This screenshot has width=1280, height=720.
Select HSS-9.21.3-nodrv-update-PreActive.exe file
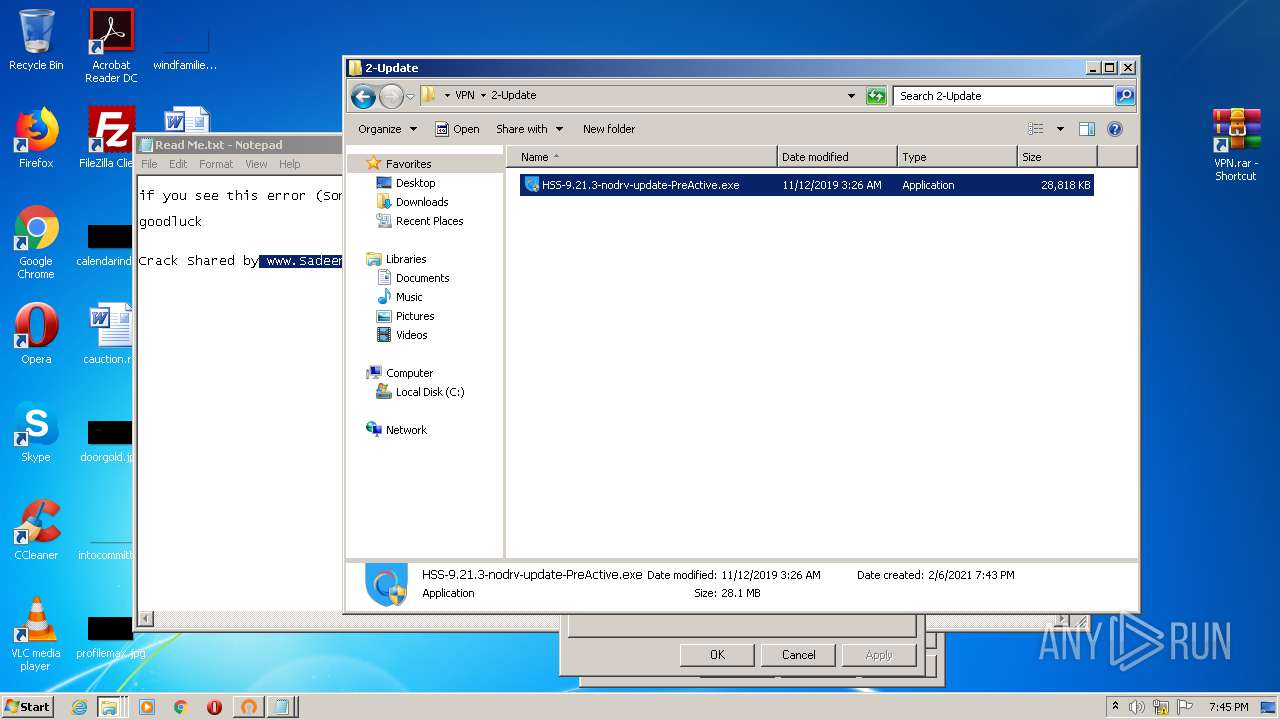click(807, 185)
